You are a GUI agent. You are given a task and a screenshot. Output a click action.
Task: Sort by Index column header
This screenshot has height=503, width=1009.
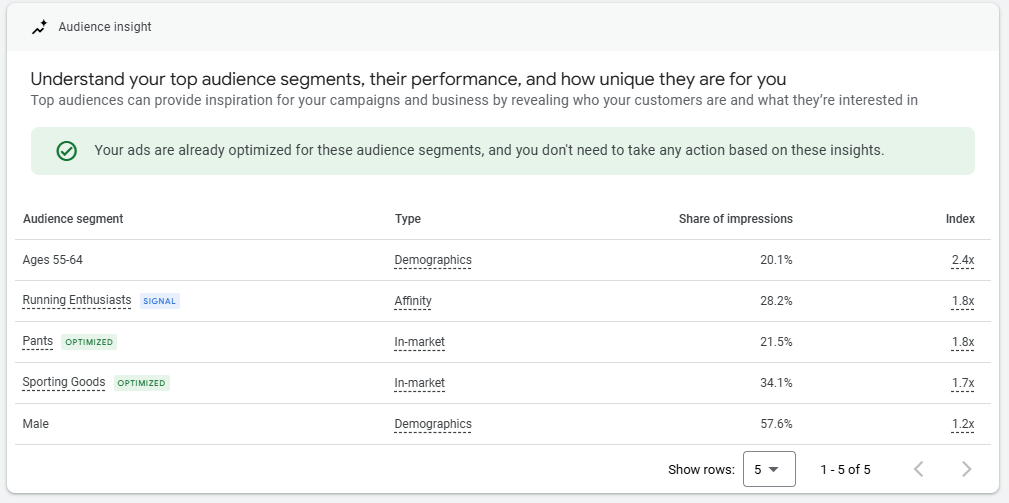pyautogui.click(x=960, y=219)
